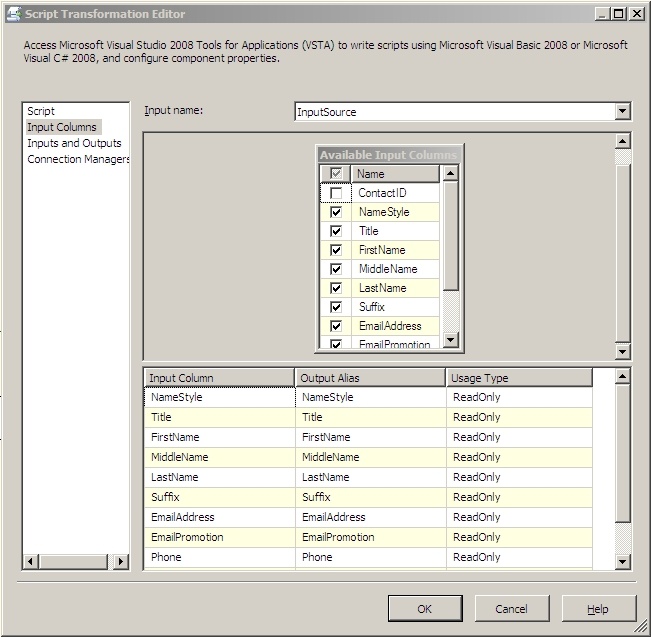Edit the Output Alias cell for Suffix
The width and height of the screenshot is (651, 637).
(371, 497)
